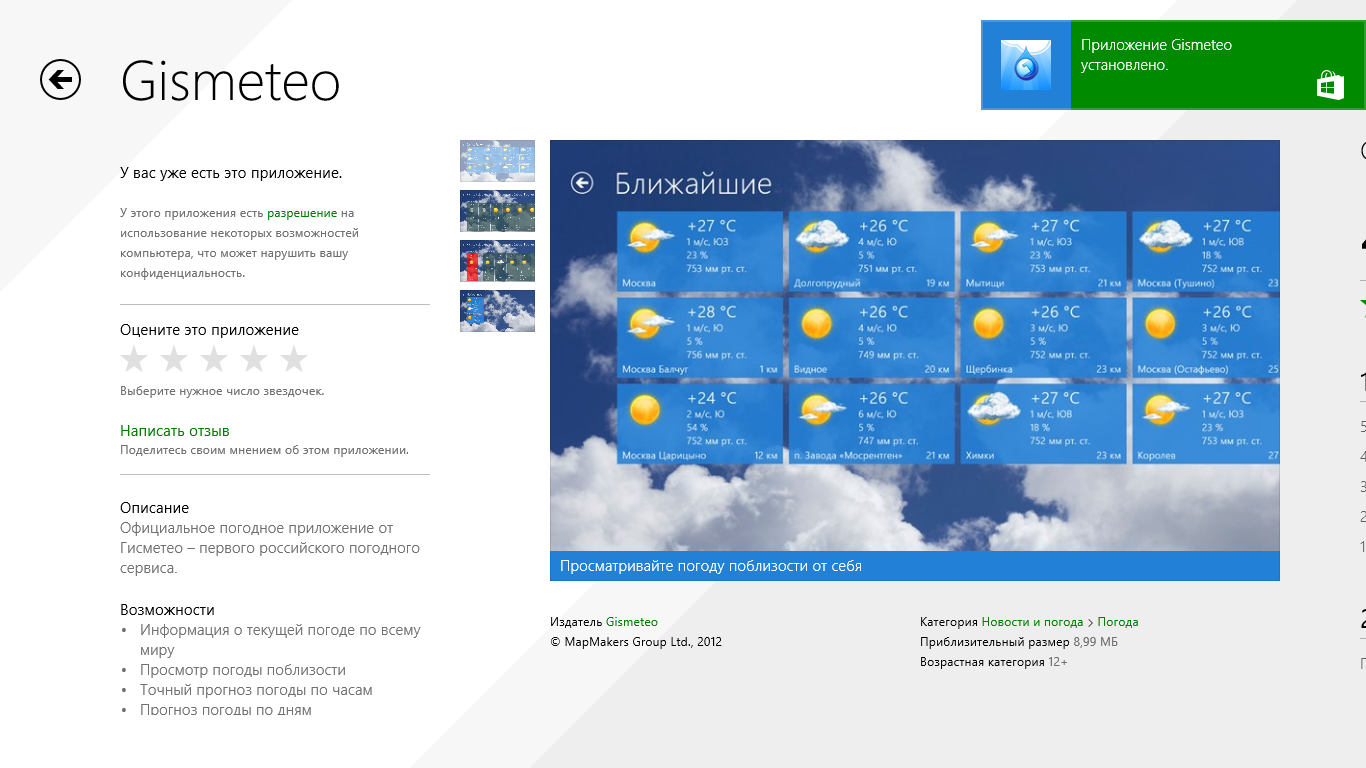Click the Москва (Тушино) weather tile
This screenshot has width=1366, height=768.
[x=1206, y=251]
